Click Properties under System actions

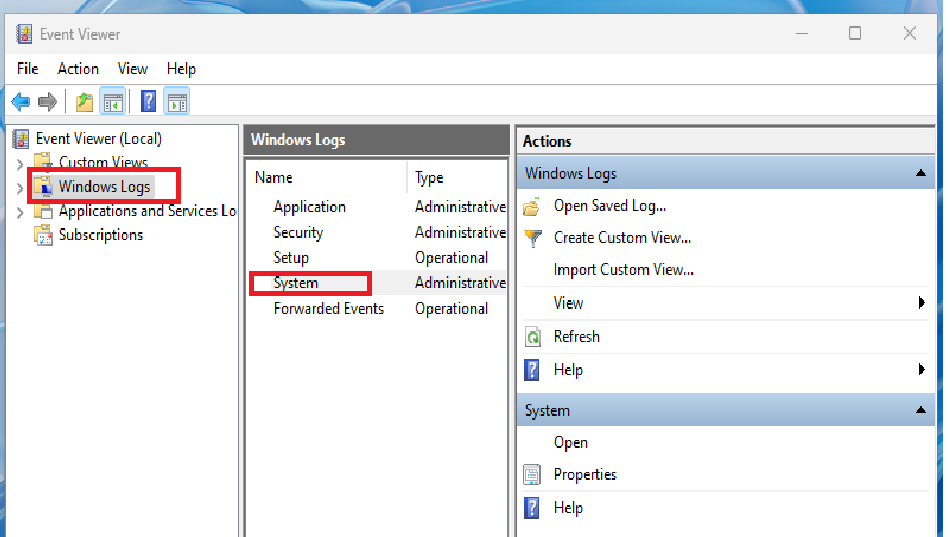[x=585, y=475]
